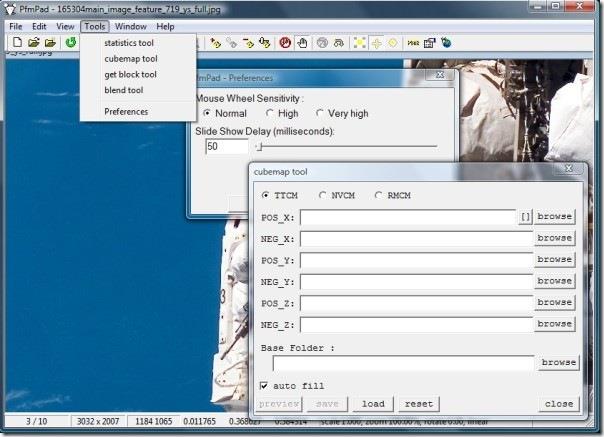Open the statistics tool menu entry
Image resolution: width=604 pixels, height=437 pixels.
click(x=129, y=43)
